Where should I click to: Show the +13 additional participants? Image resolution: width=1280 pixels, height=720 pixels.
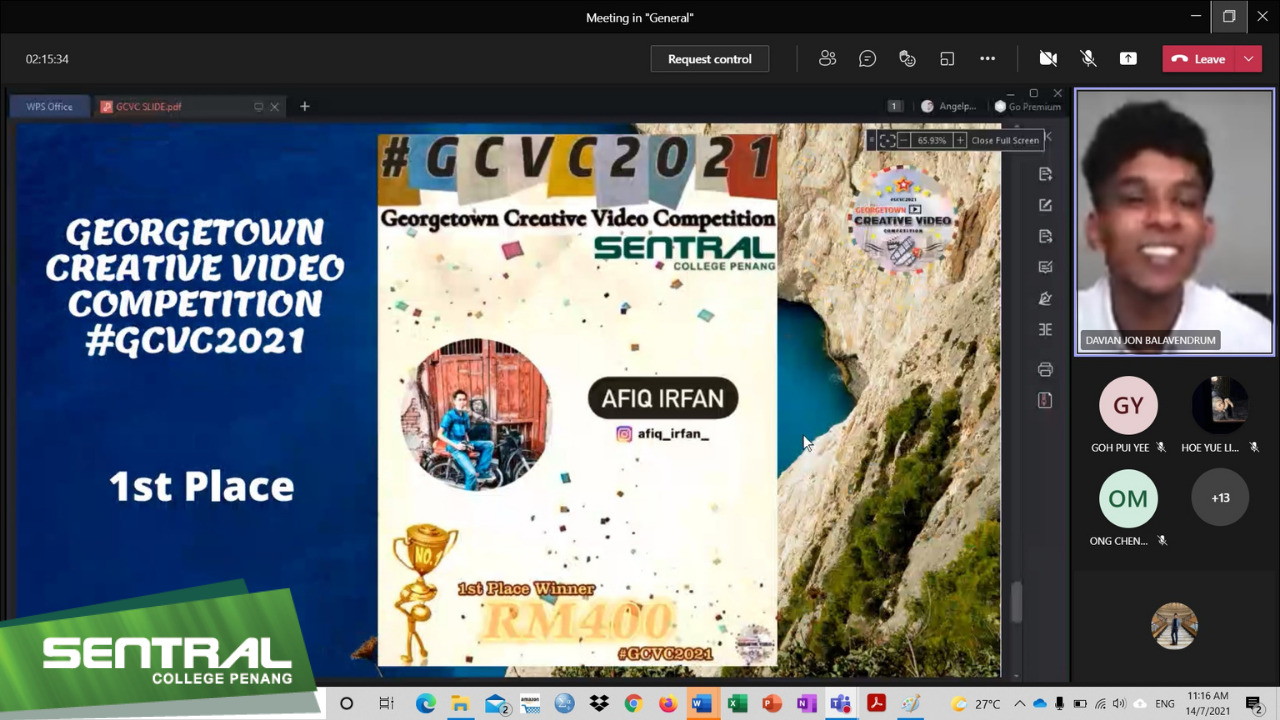1220,498
